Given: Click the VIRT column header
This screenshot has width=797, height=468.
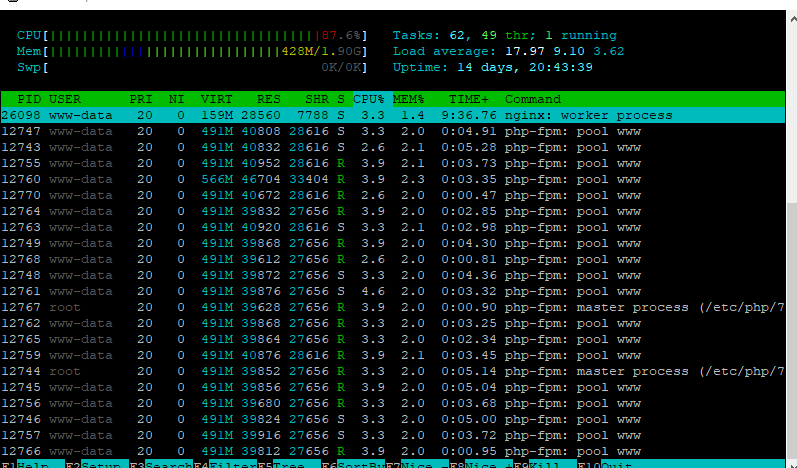Looking at the screenshot, I should (x=216, y=99).
